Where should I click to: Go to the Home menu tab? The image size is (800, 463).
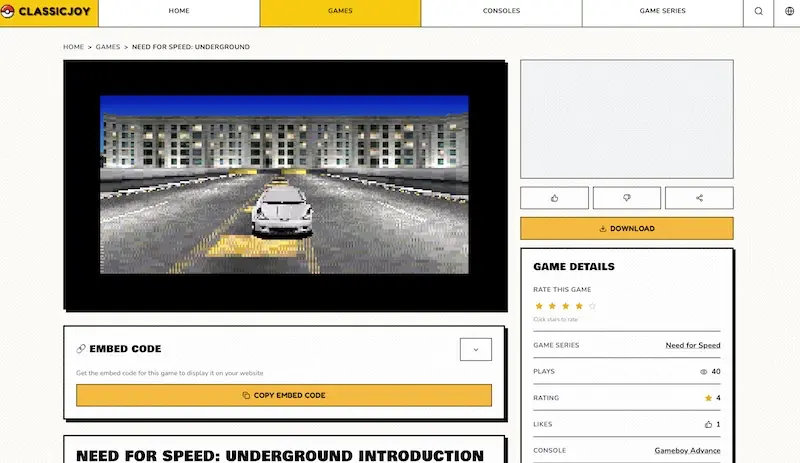[179, 11]
